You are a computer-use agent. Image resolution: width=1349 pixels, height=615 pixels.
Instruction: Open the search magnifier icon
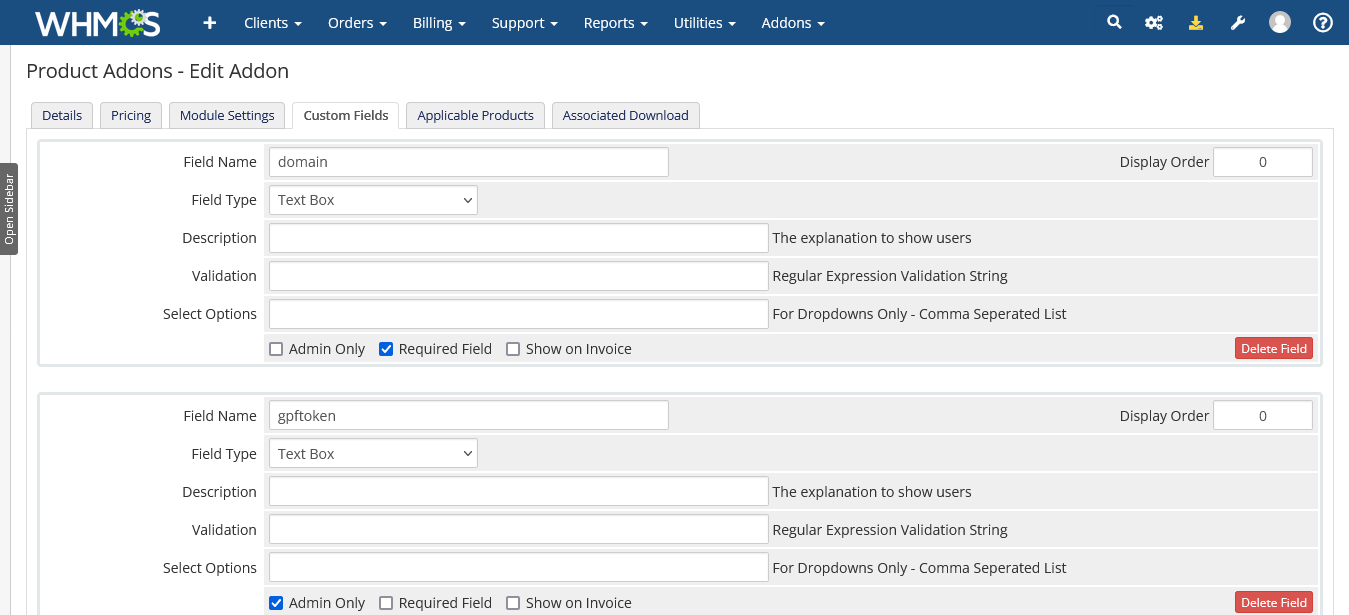1114,22
